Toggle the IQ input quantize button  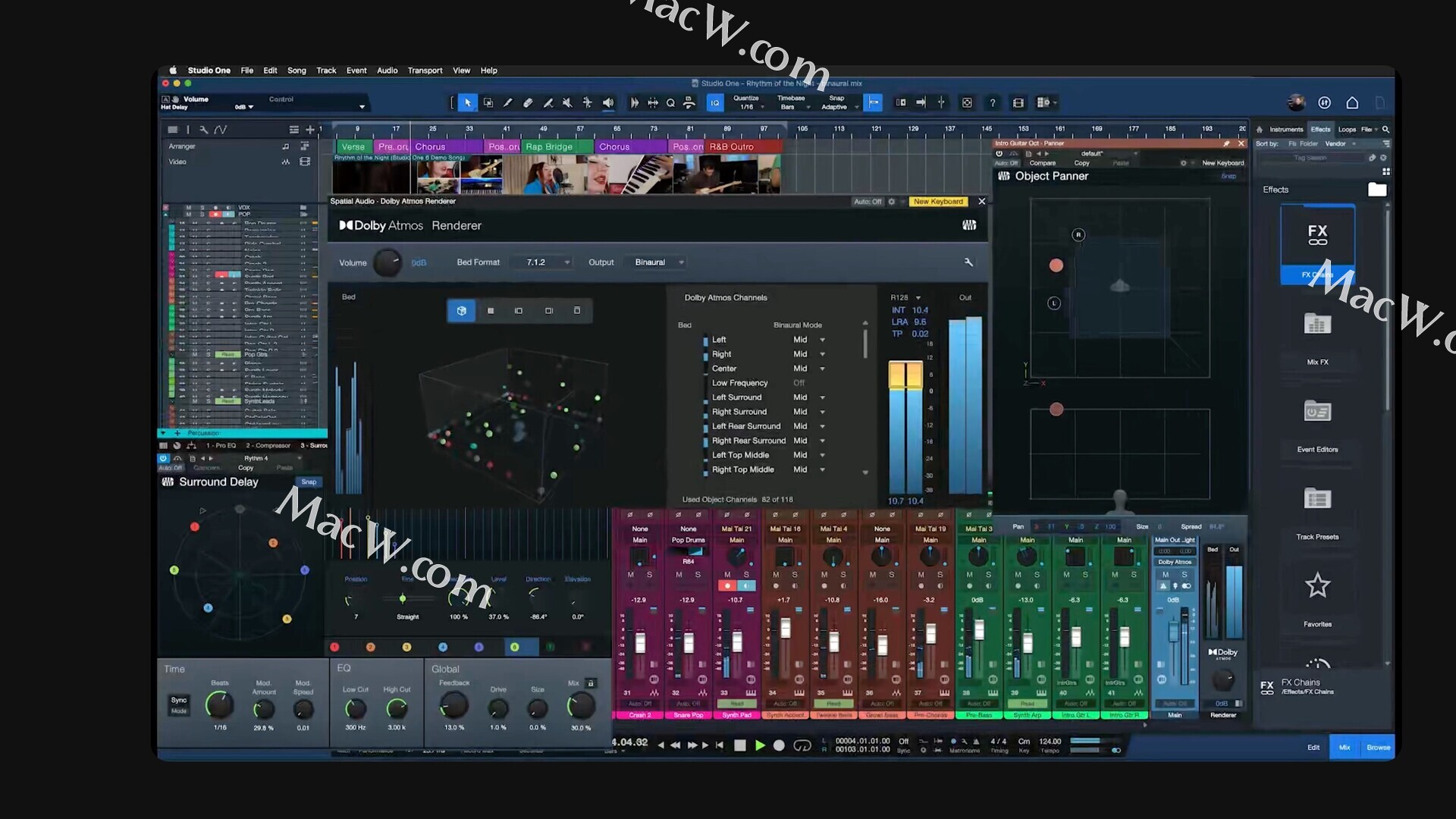point(715,103)
